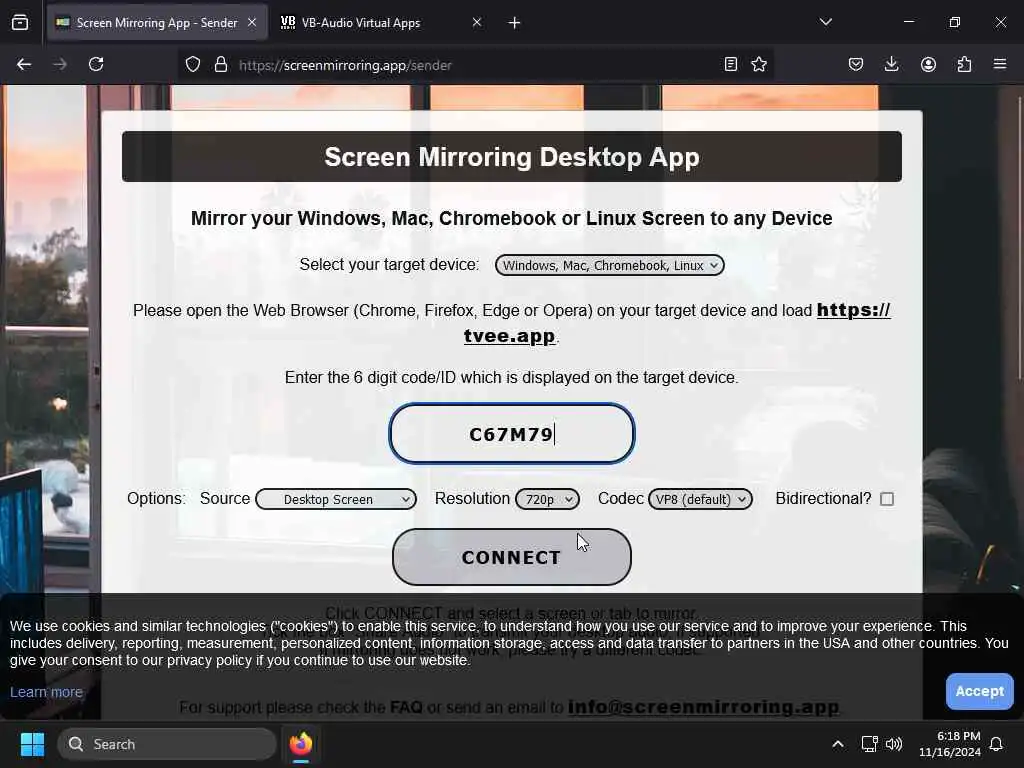The image size is (1024, 768).
Task: Click the forward navigation arrow
Action: [59, 64]
